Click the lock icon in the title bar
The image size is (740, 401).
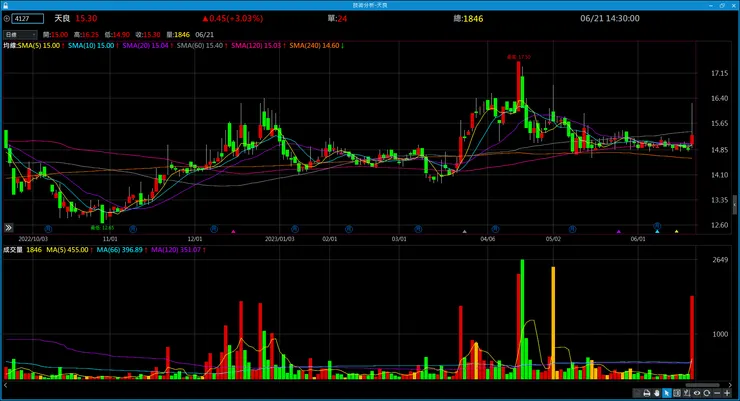[6, 5]
